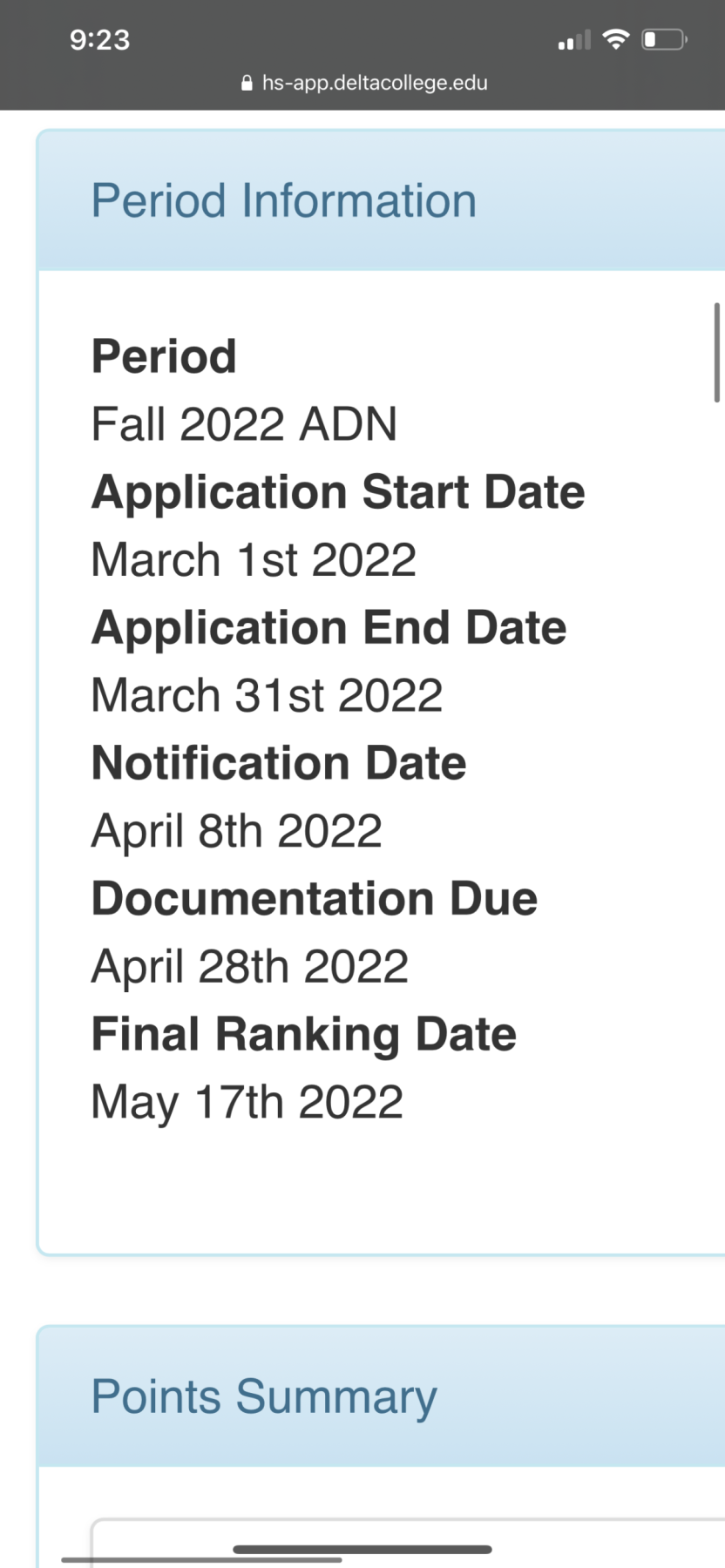The height and width of the screenshot is (1568, 725).
Task: Select the Fall 2022 ADN period text
Action: pos(245,424)
